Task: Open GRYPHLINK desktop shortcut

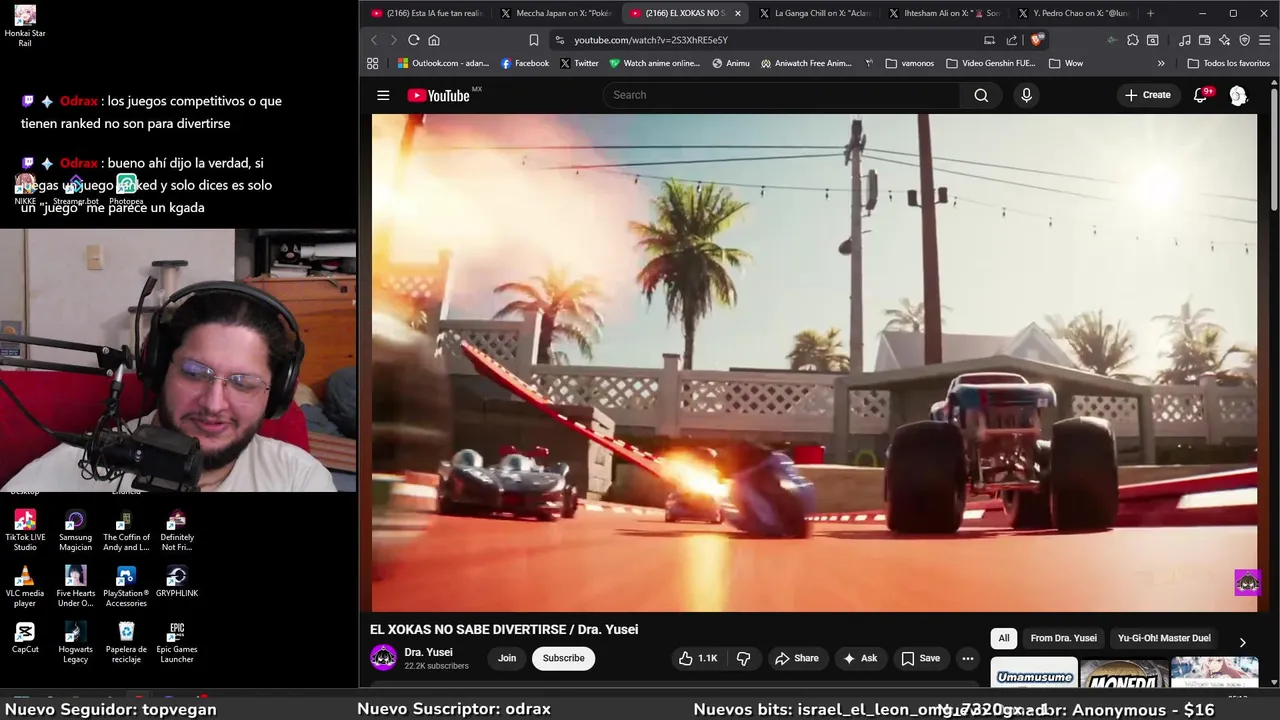Action: point(177,581)
